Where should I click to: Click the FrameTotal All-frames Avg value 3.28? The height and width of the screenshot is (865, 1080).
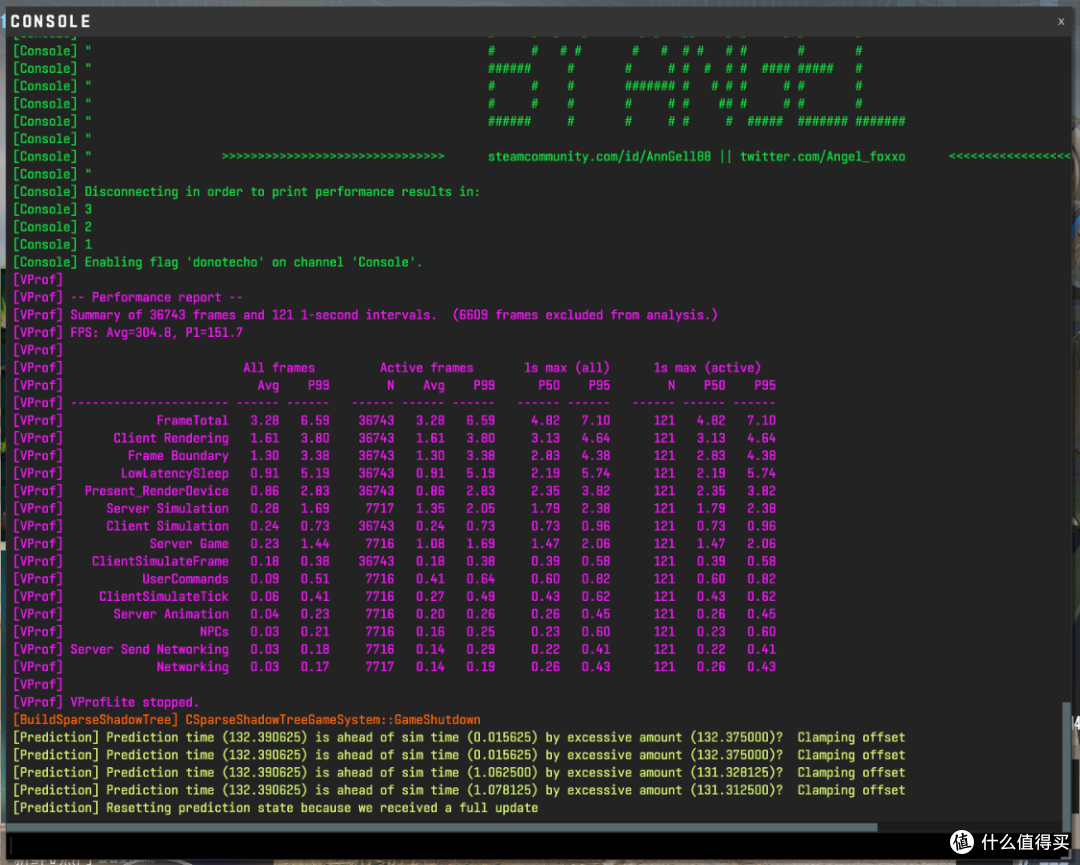click(264, 421)
